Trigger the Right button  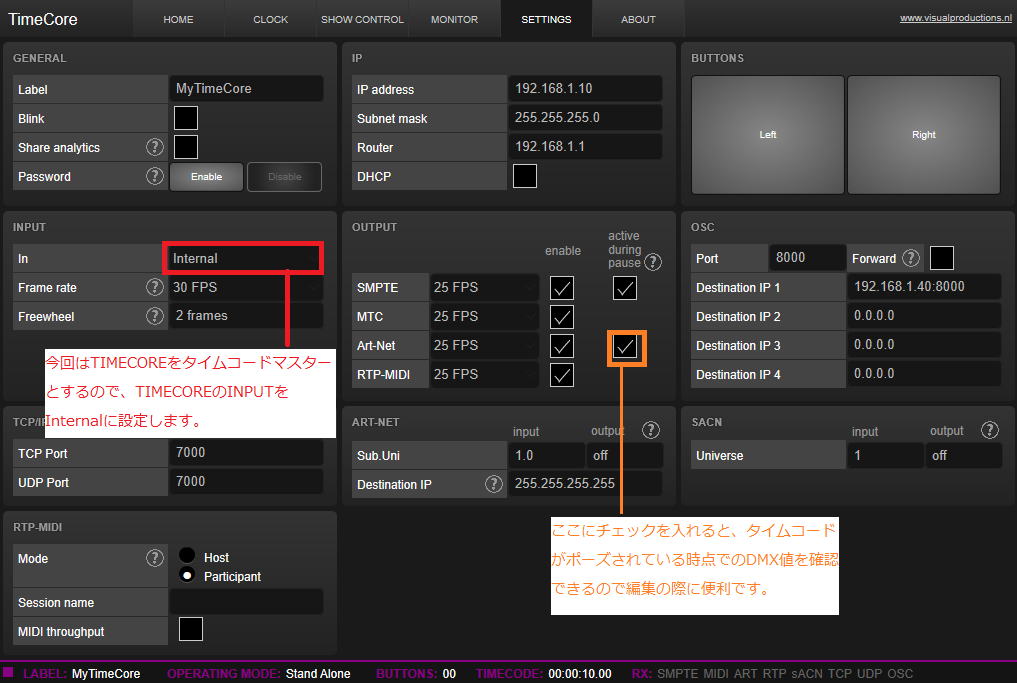click(x=924, y=135)
